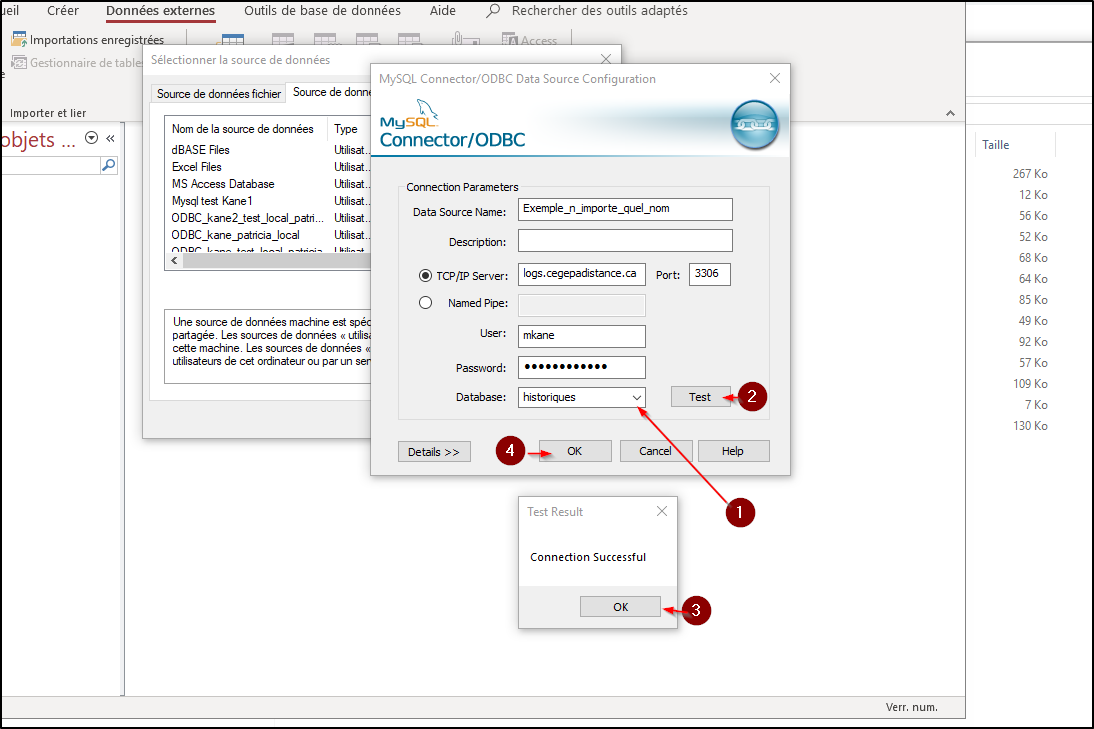Click the left arrow of the data source list scrollbar
This screenshot has height=729, width=1094.
pyautogui.click(x=176, y=261)
